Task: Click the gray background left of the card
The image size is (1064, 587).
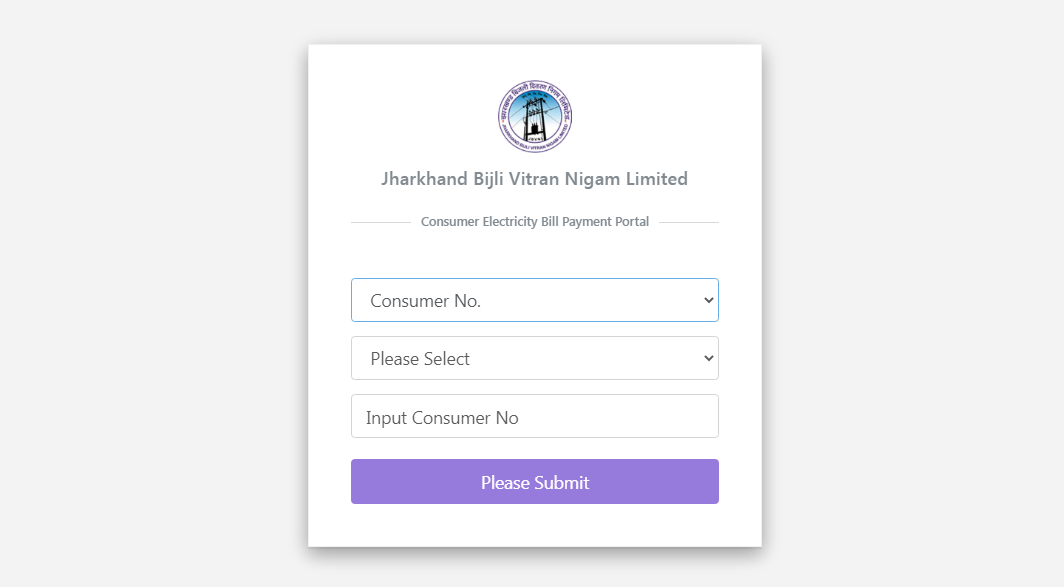Action: [x=150, y=300]
